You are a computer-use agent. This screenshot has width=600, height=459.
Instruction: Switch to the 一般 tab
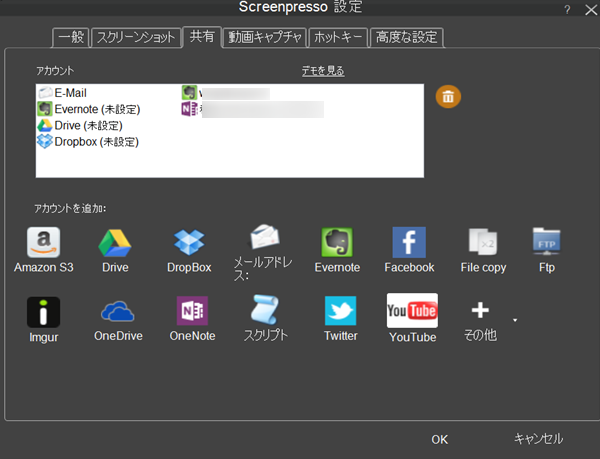point(71,37)
